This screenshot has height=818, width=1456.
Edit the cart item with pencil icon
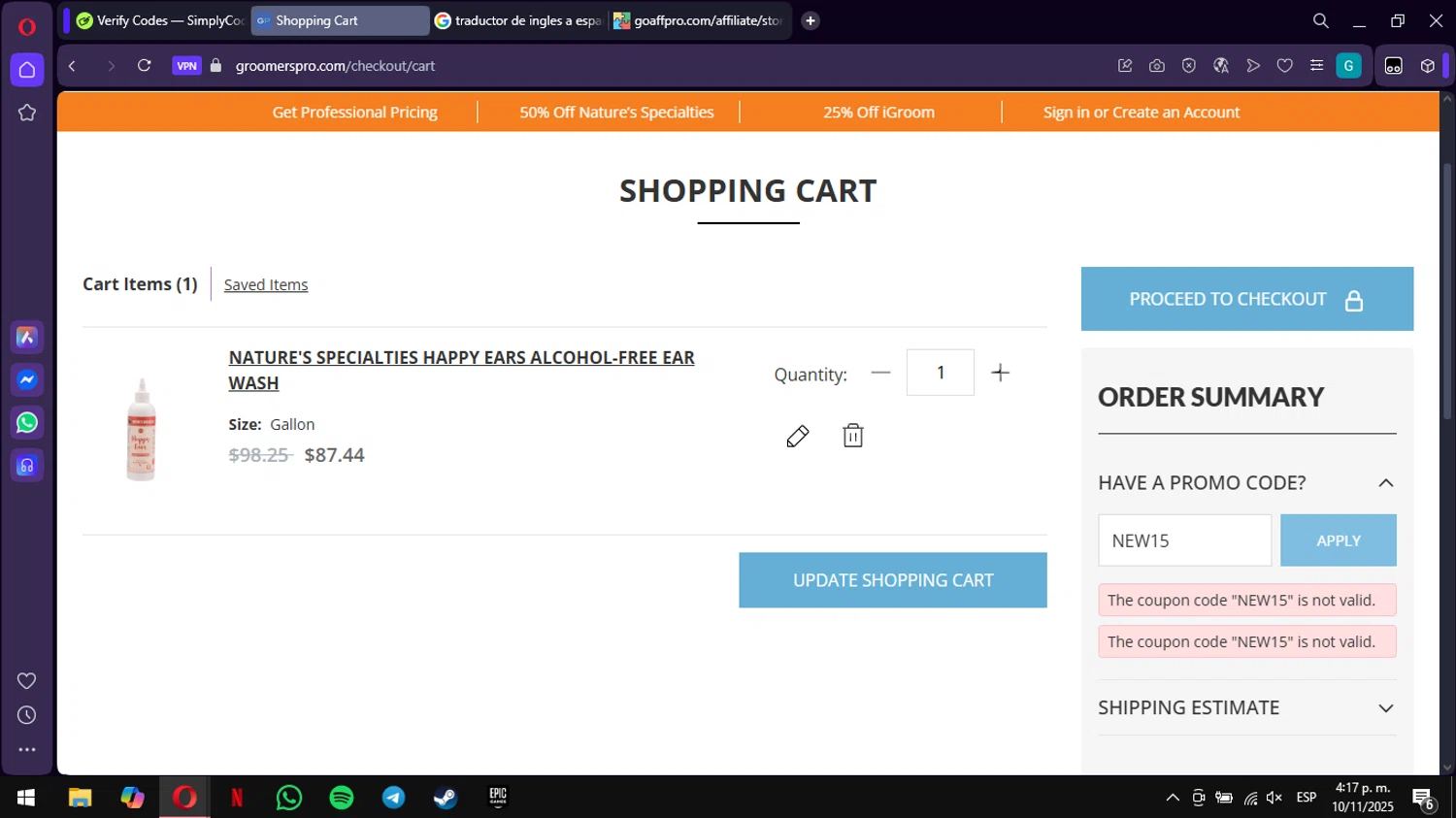798,437
